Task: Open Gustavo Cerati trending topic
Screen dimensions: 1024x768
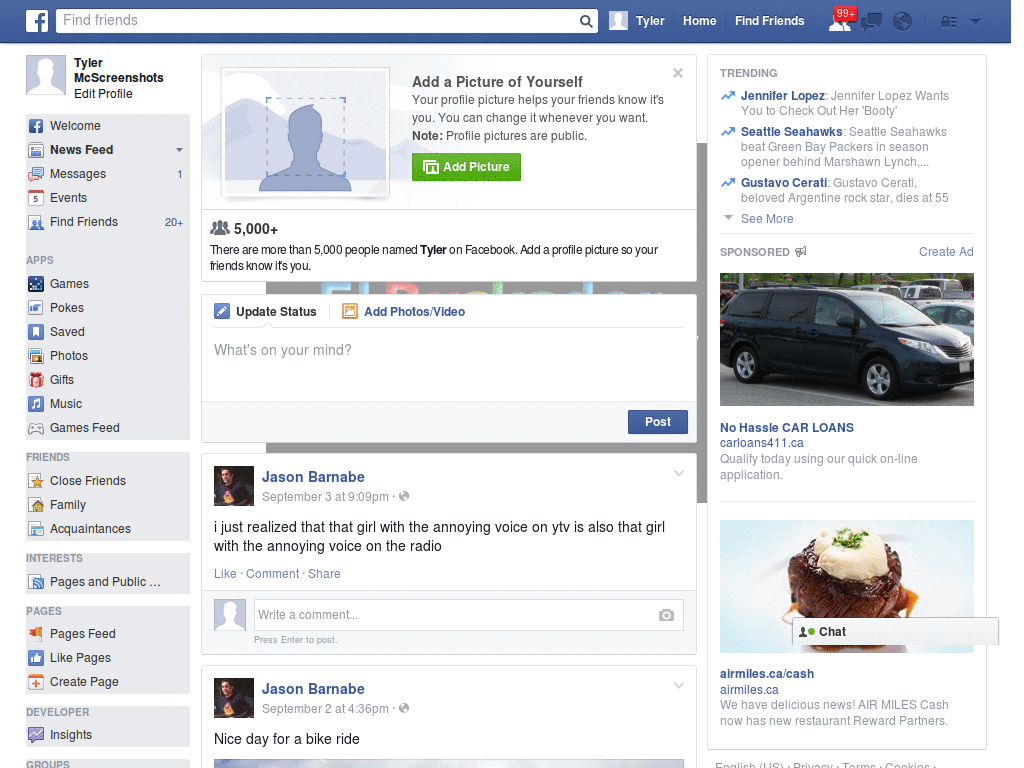Action: pos(784,183)
